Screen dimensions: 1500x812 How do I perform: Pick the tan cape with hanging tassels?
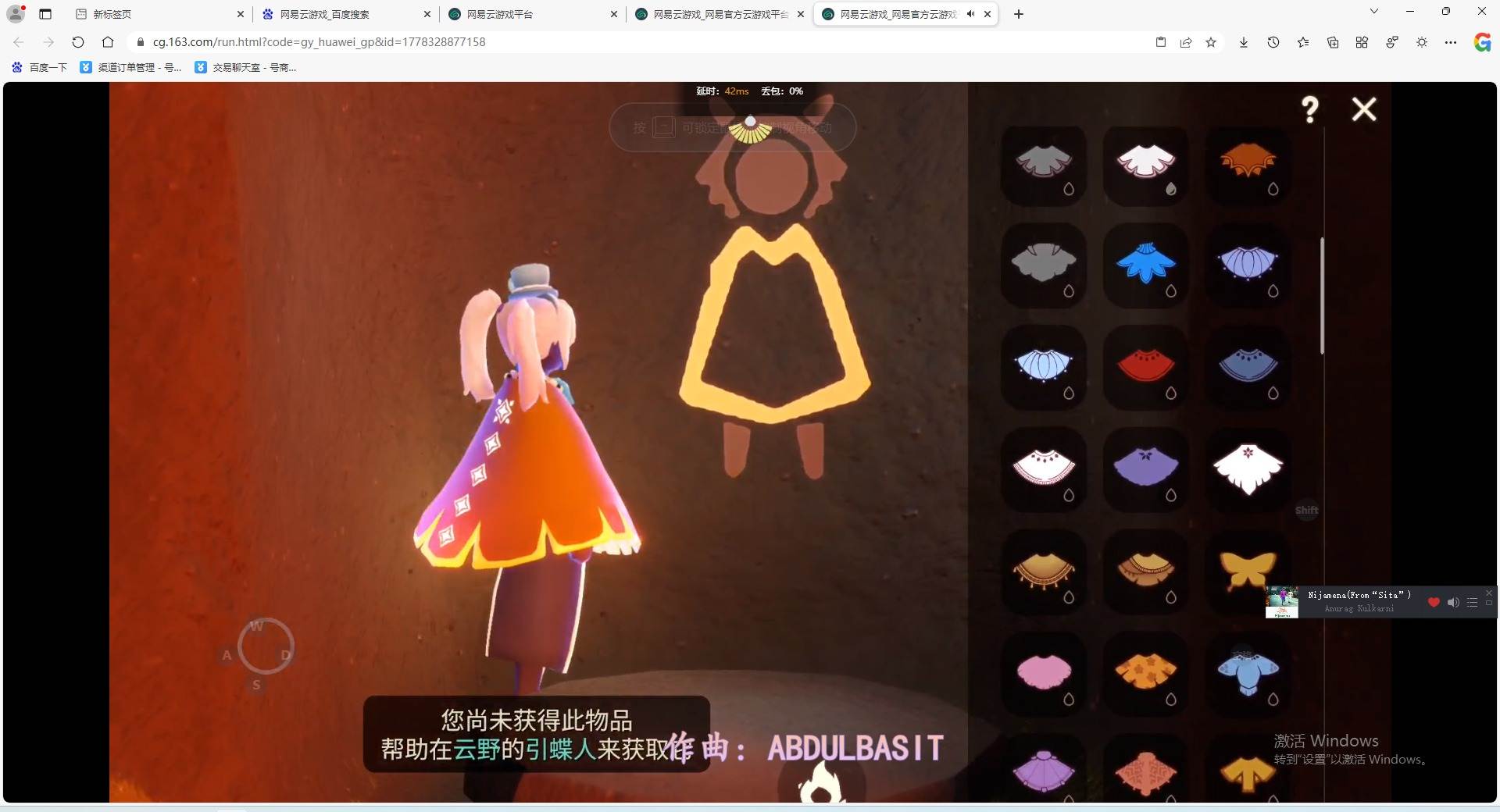click(x=1044, y=572)
